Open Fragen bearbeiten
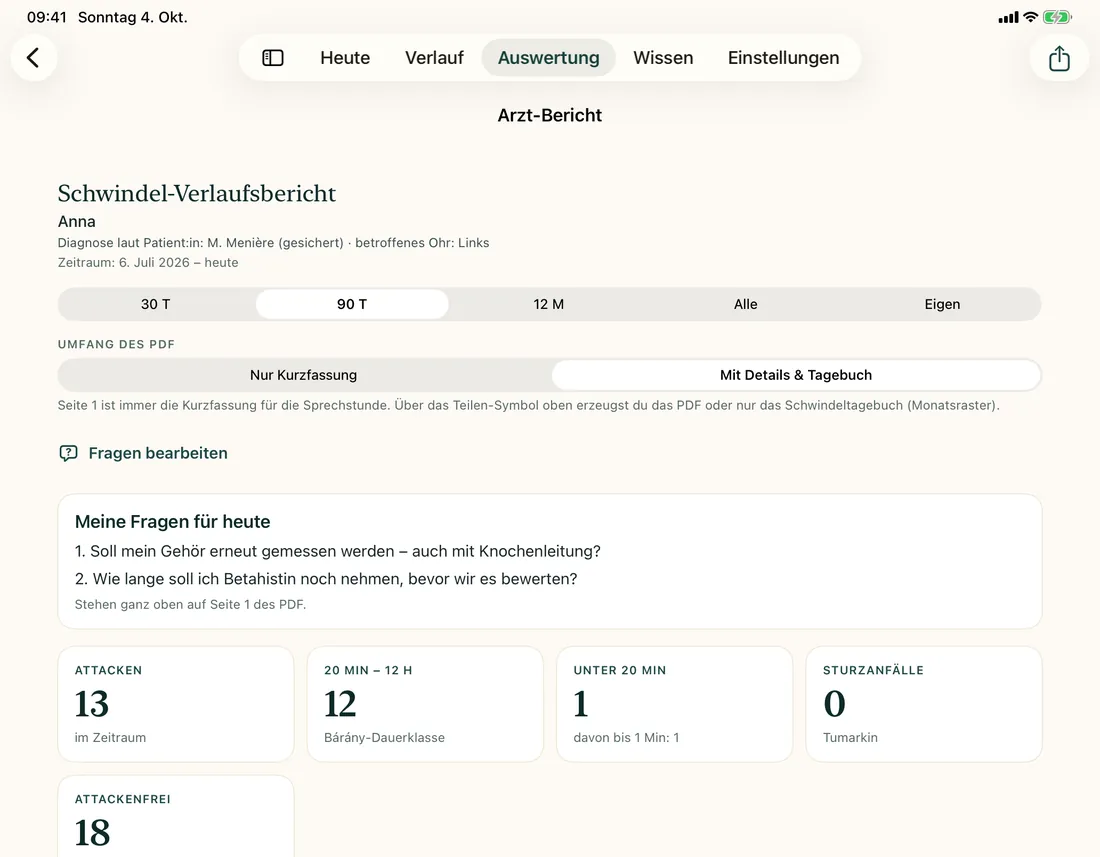Viewport: 1100px width, 857px height. click(143, 453)
